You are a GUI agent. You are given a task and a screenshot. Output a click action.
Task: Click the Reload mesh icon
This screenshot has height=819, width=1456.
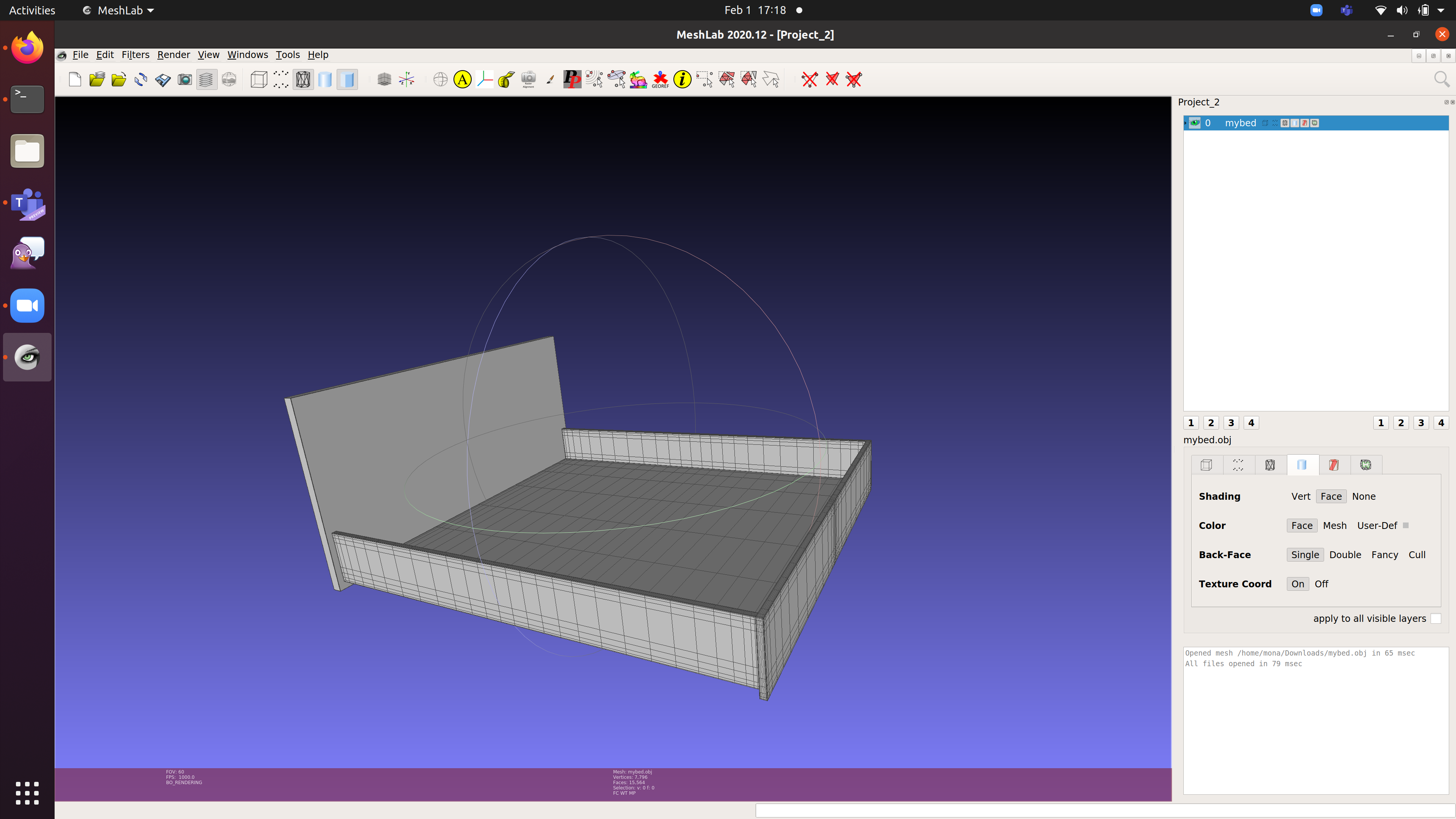(x=141, y=80)
